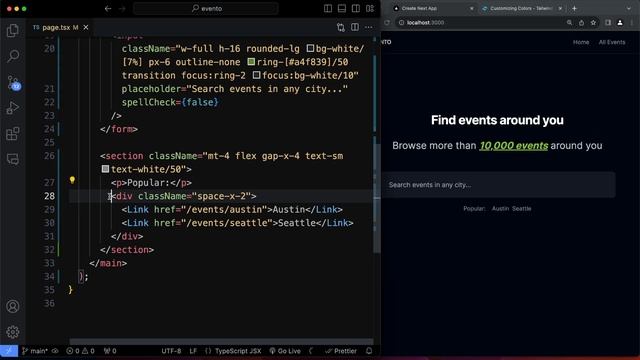Toggle the bottom panel in VS Code

click(342, 9)
